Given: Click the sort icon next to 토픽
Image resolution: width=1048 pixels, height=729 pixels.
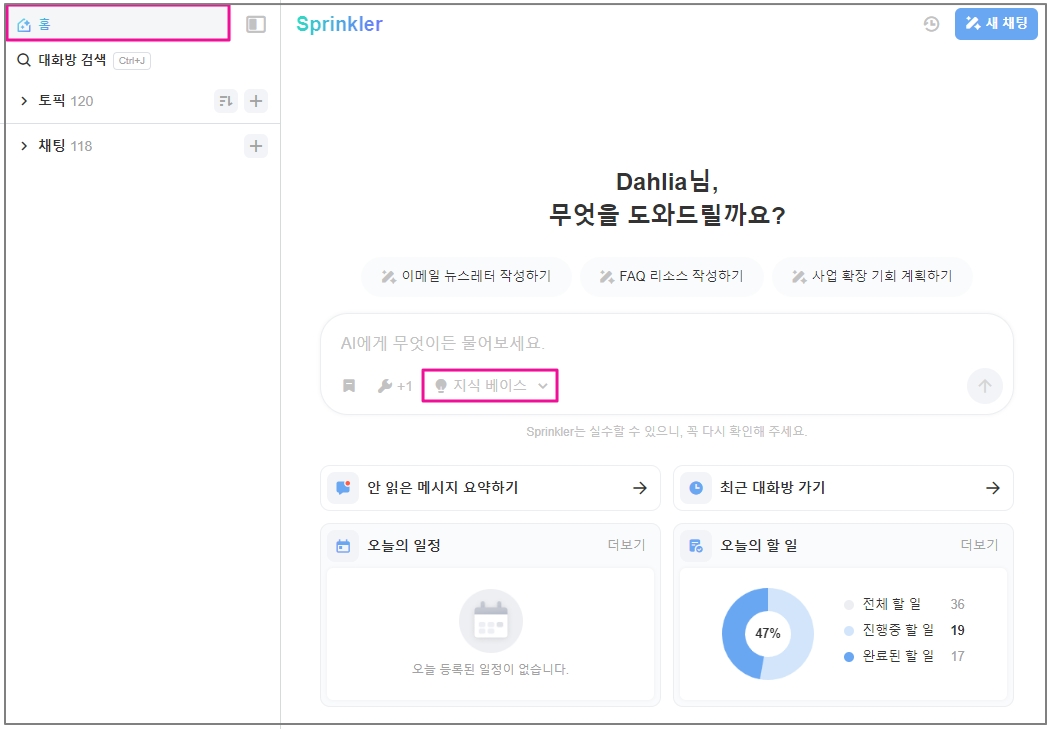Looking at the screenshot, I should [x=226, y=101].
